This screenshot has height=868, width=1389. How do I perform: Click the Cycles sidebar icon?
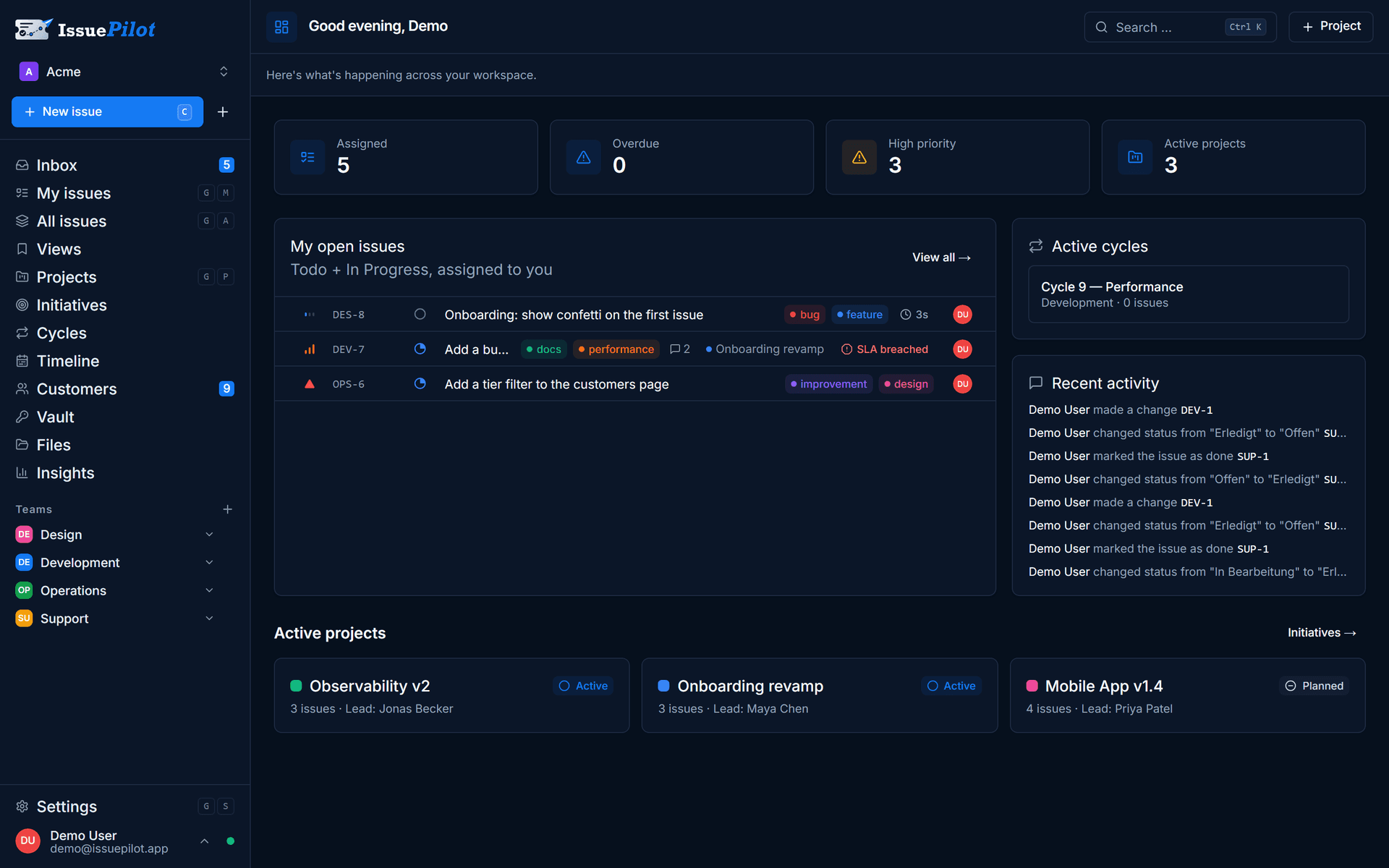(22, 333)
